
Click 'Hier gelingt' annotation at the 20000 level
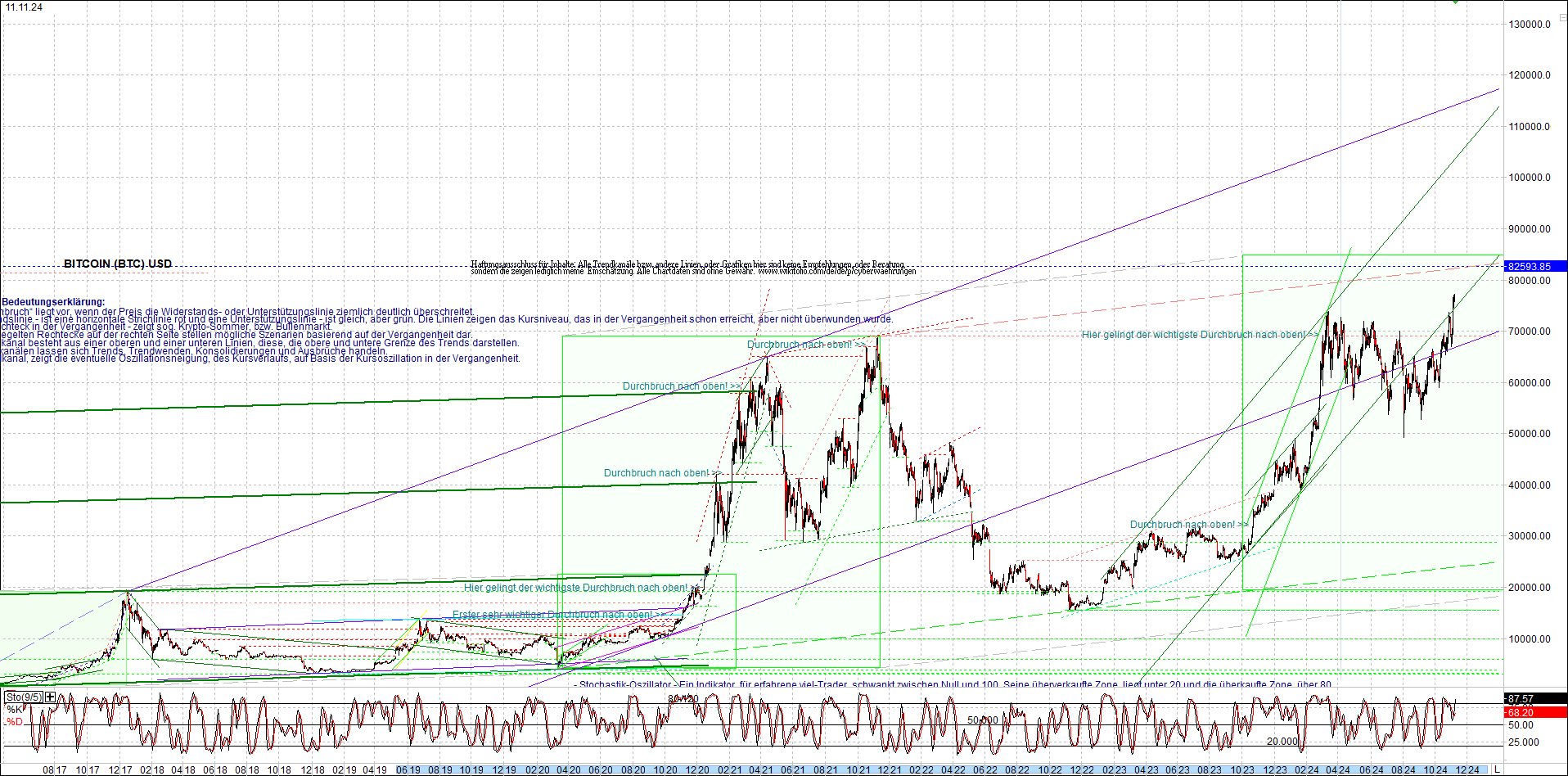582,588
